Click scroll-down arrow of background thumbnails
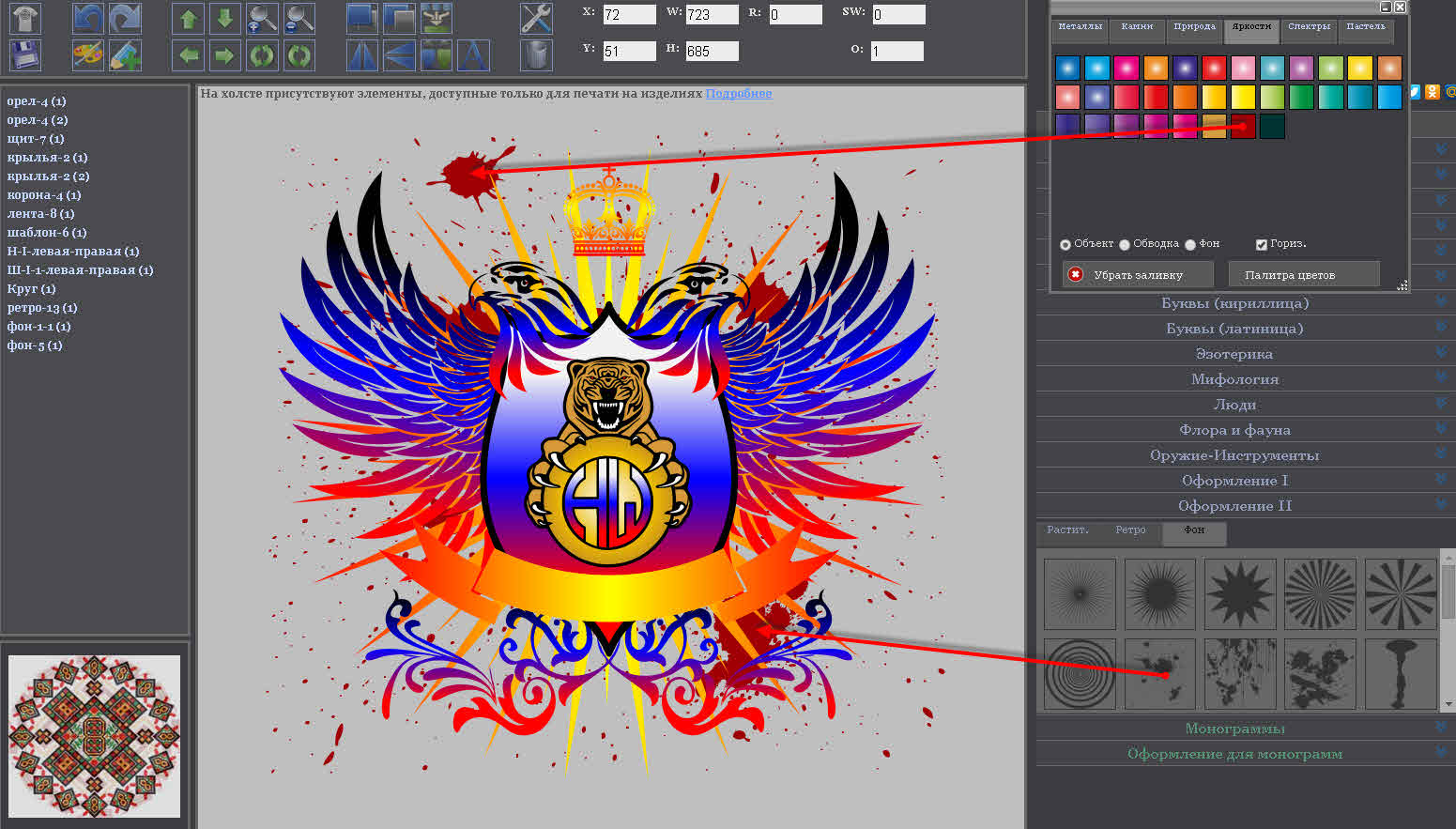Screen dimensions: 1456x829 (1448, 704)
